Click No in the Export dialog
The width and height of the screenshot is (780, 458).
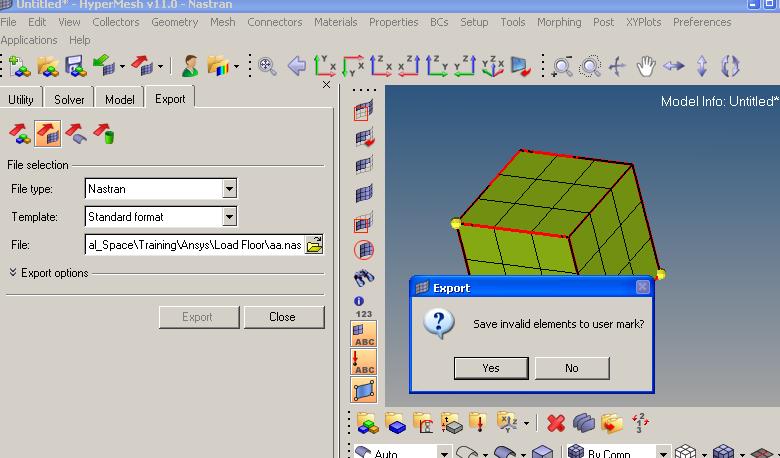pyautogui.click(x=572, y=368)
